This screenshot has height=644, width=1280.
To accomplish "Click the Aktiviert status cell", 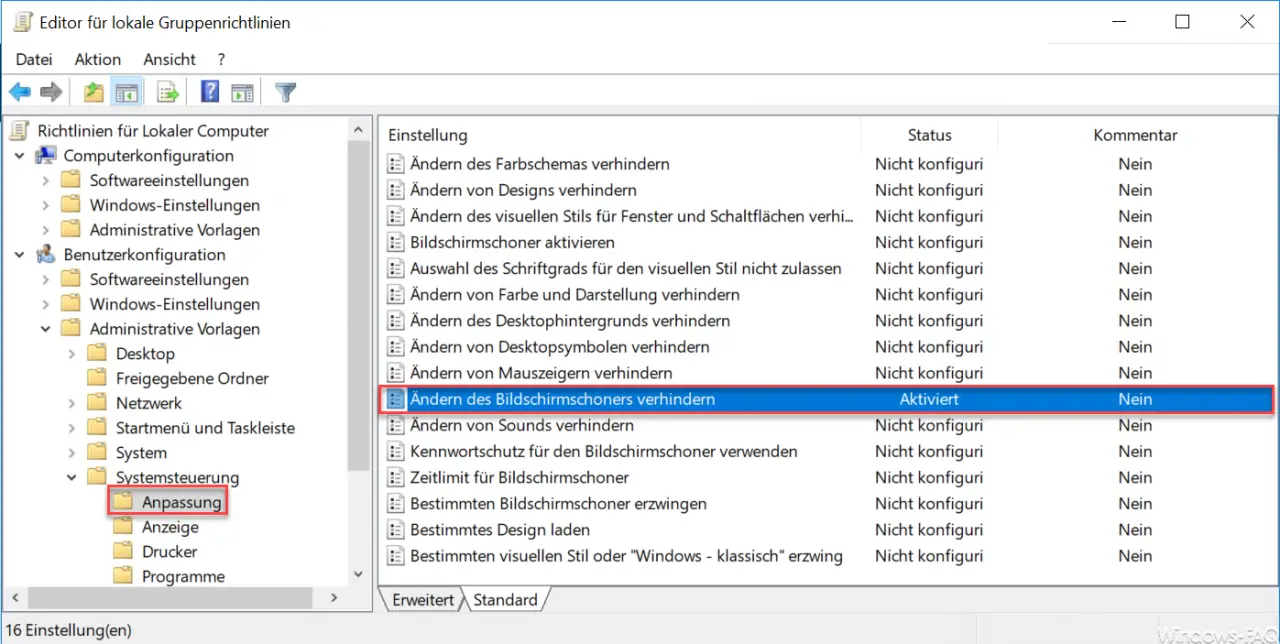I will tap(929, 399).
